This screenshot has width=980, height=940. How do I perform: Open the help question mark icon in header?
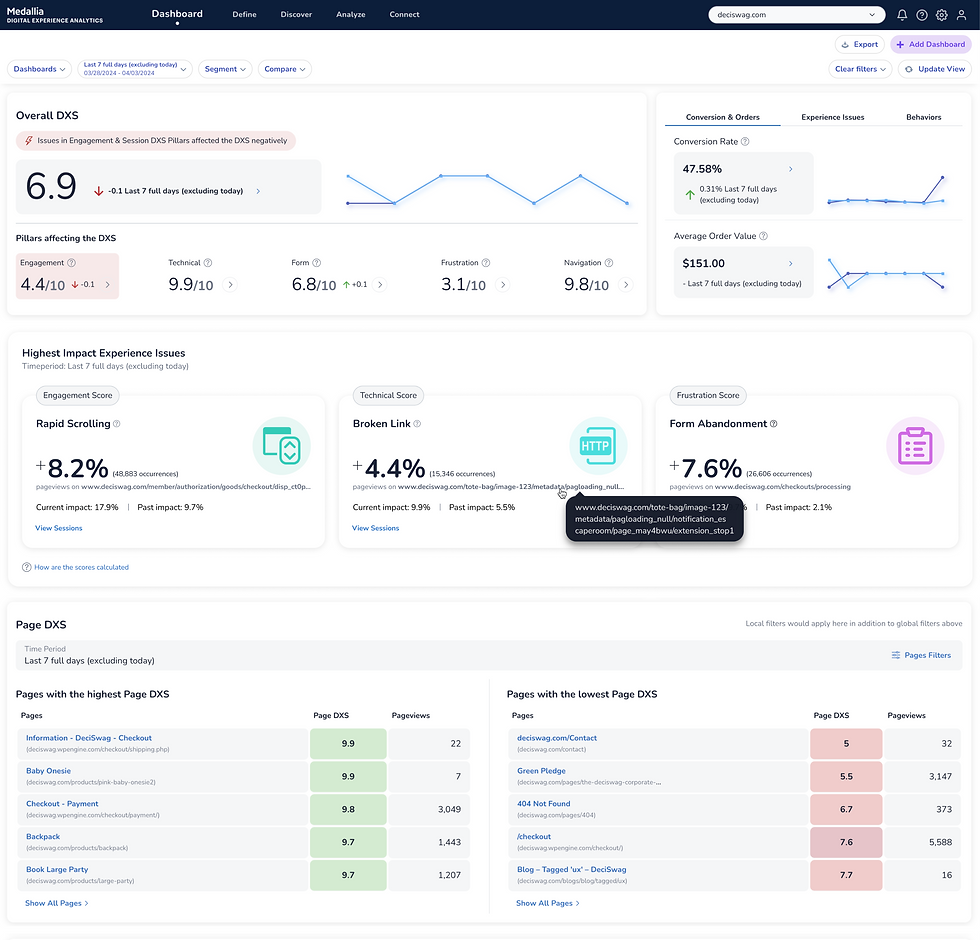click(922, 15)
